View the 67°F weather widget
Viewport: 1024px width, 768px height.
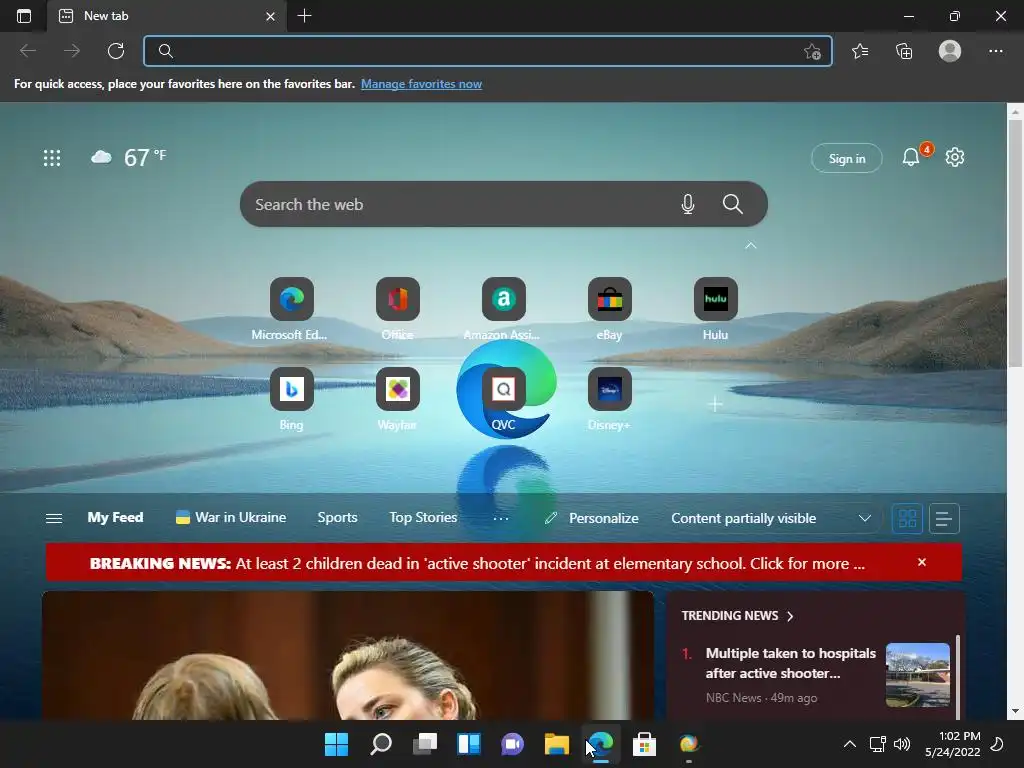point(129,157)
